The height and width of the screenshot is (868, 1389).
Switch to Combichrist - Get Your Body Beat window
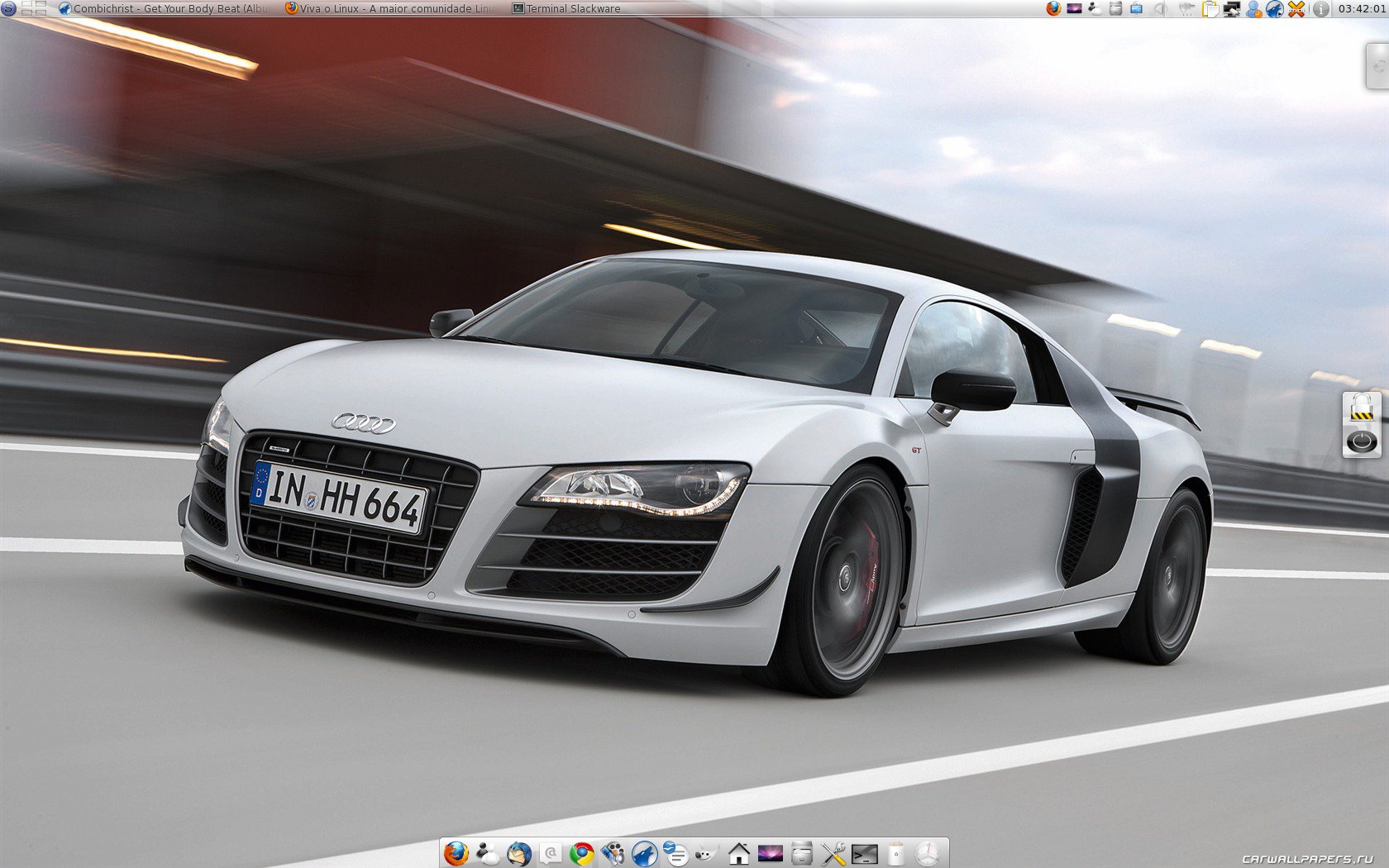[165, 8]
